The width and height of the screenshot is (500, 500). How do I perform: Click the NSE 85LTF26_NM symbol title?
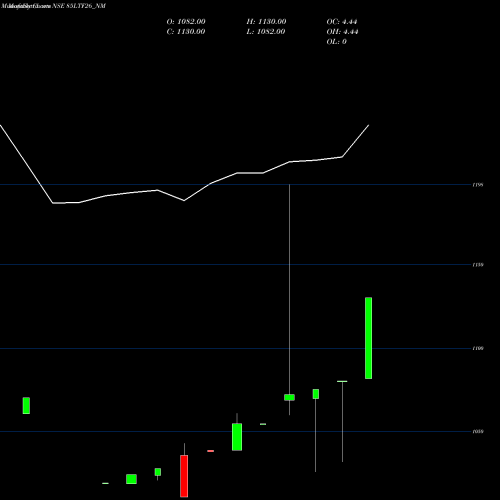click(x=79, y=6)
